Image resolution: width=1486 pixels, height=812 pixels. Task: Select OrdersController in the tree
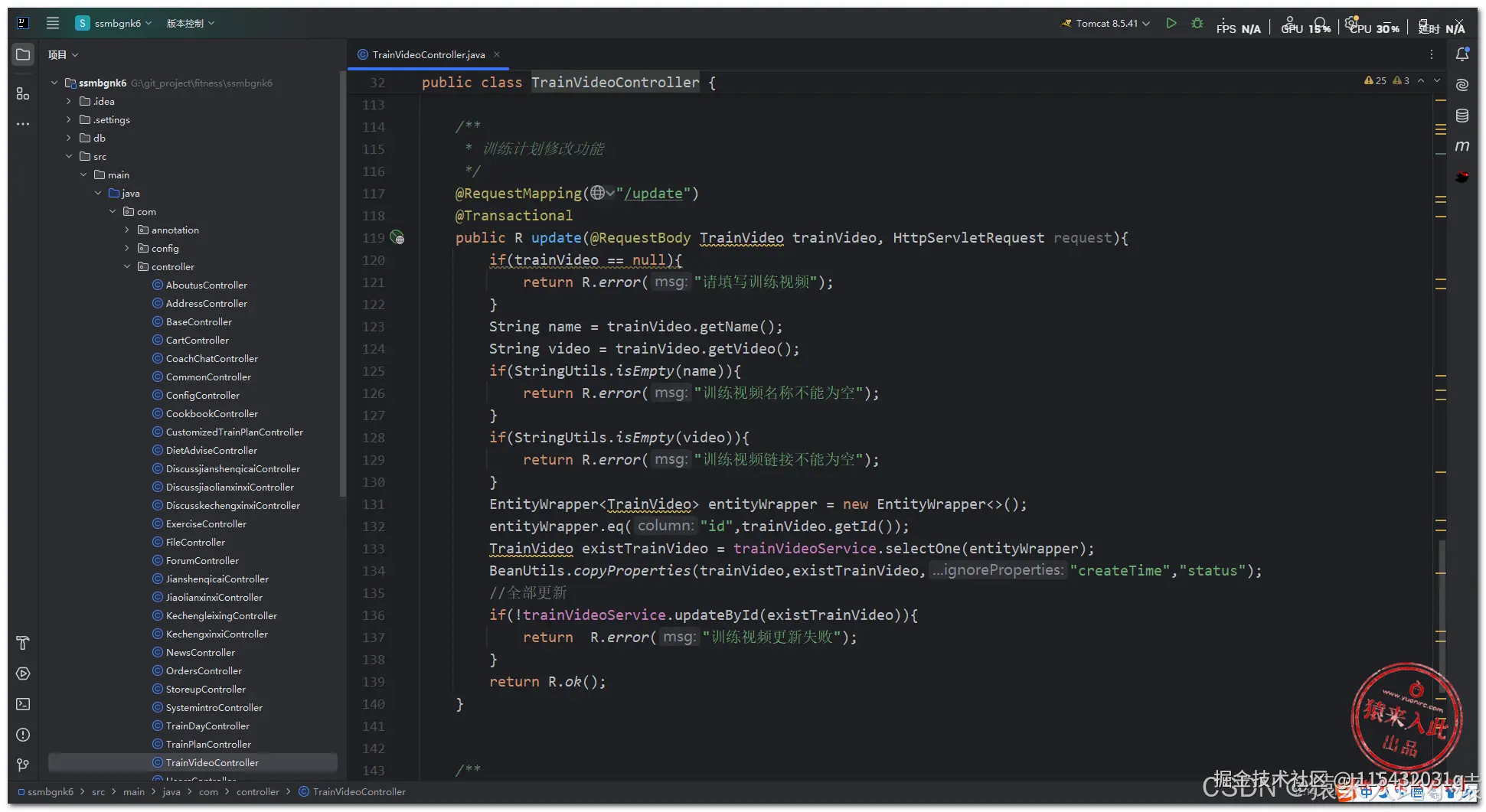click(204, 670)
